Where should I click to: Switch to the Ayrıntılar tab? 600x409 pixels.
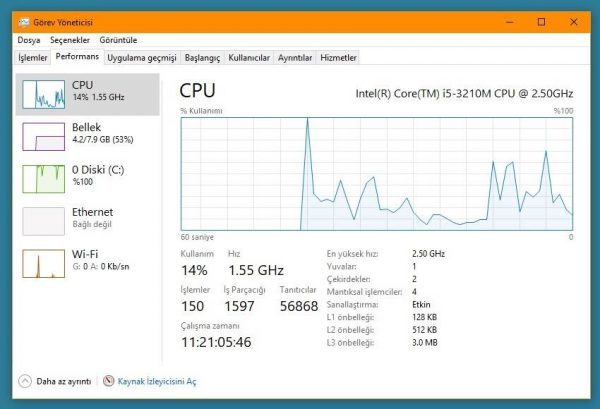point(295,58)
